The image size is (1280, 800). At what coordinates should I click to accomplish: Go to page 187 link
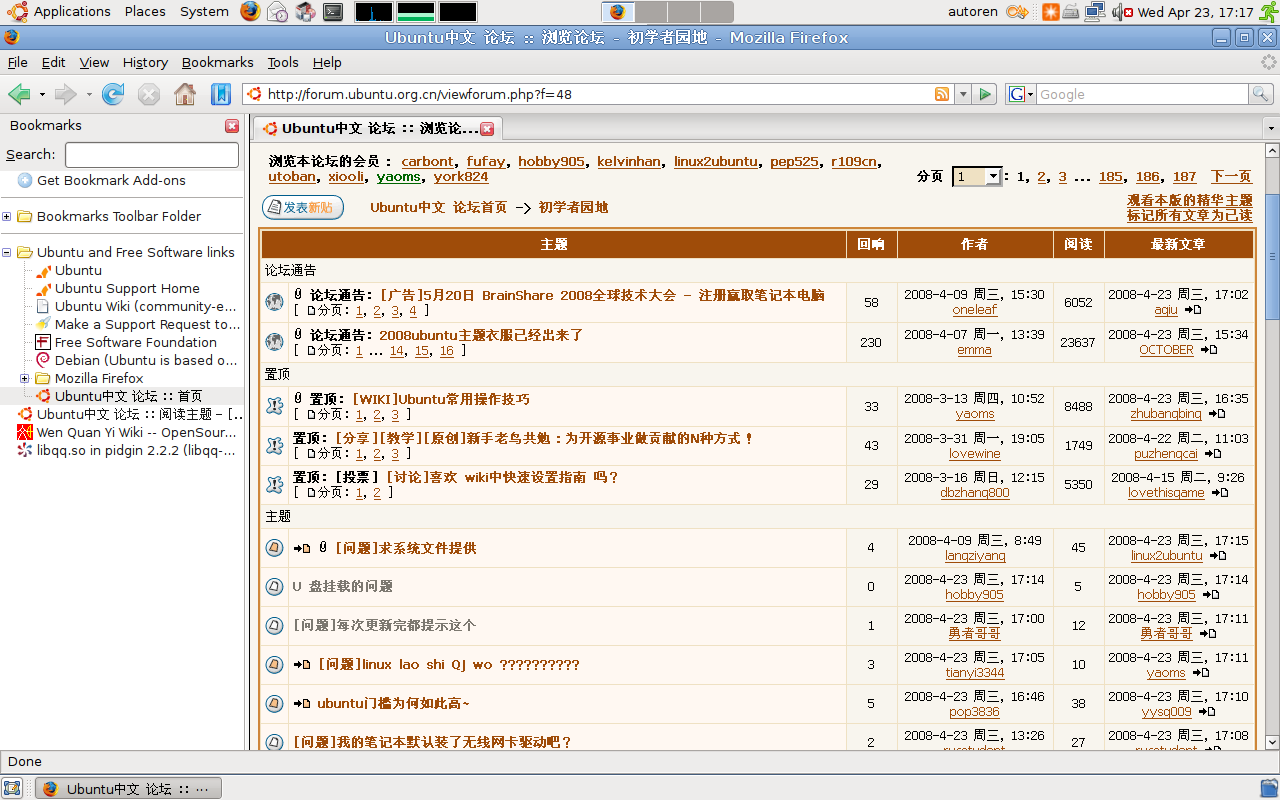(1184, 177)
